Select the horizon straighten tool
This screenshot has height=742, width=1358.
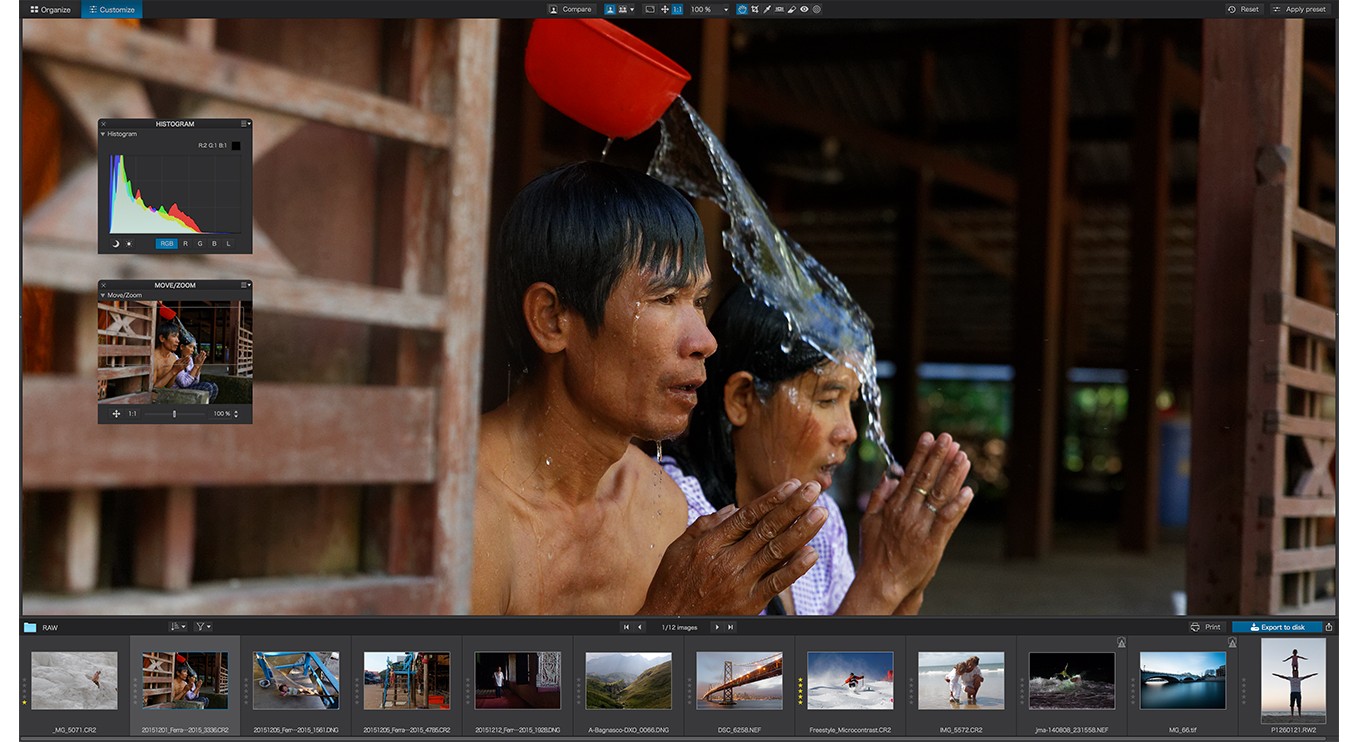click(779, 9)
